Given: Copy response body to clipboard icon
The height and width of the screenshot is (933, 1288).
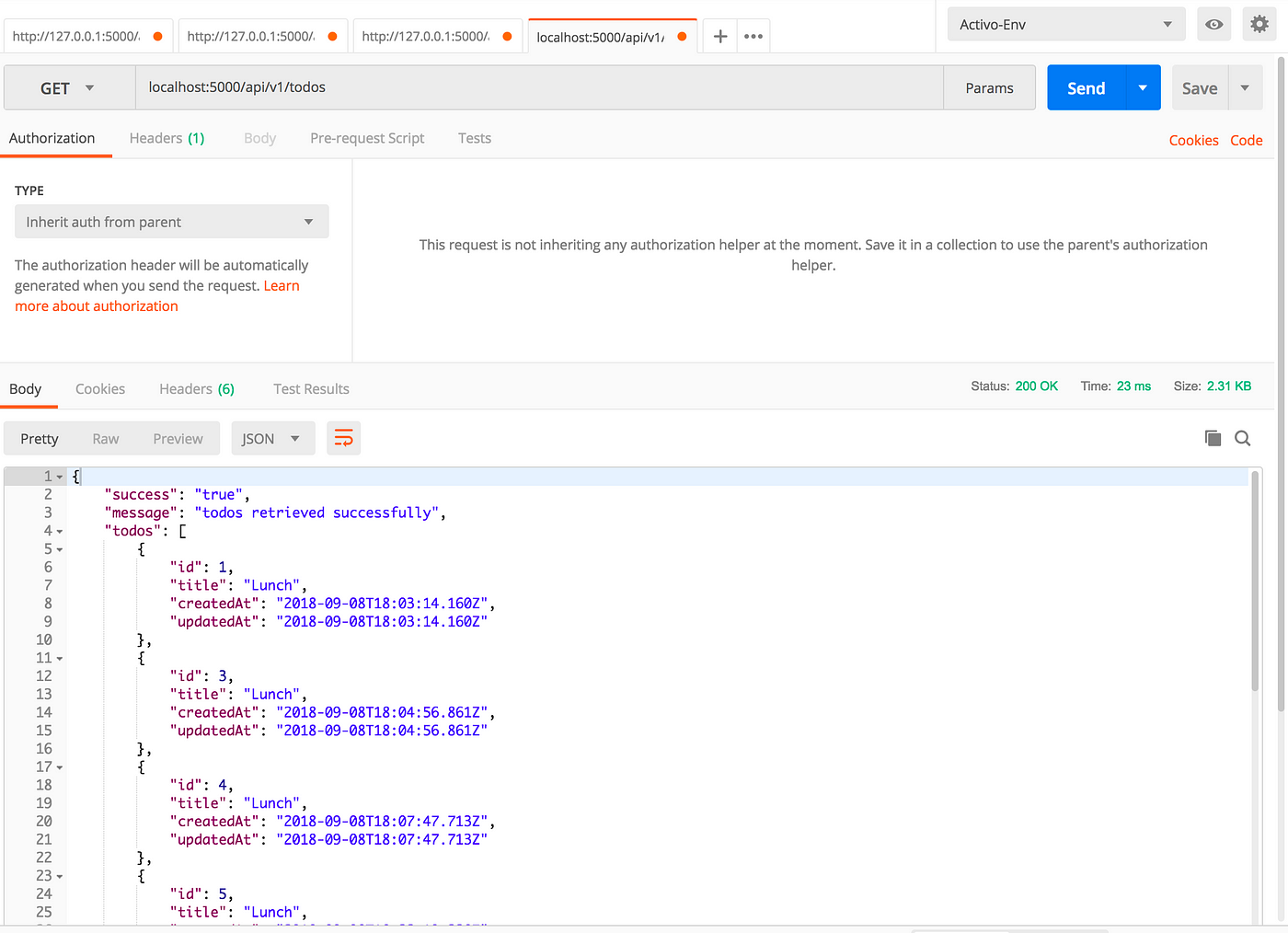Looking at the screenshot, I should point(1213,438).
